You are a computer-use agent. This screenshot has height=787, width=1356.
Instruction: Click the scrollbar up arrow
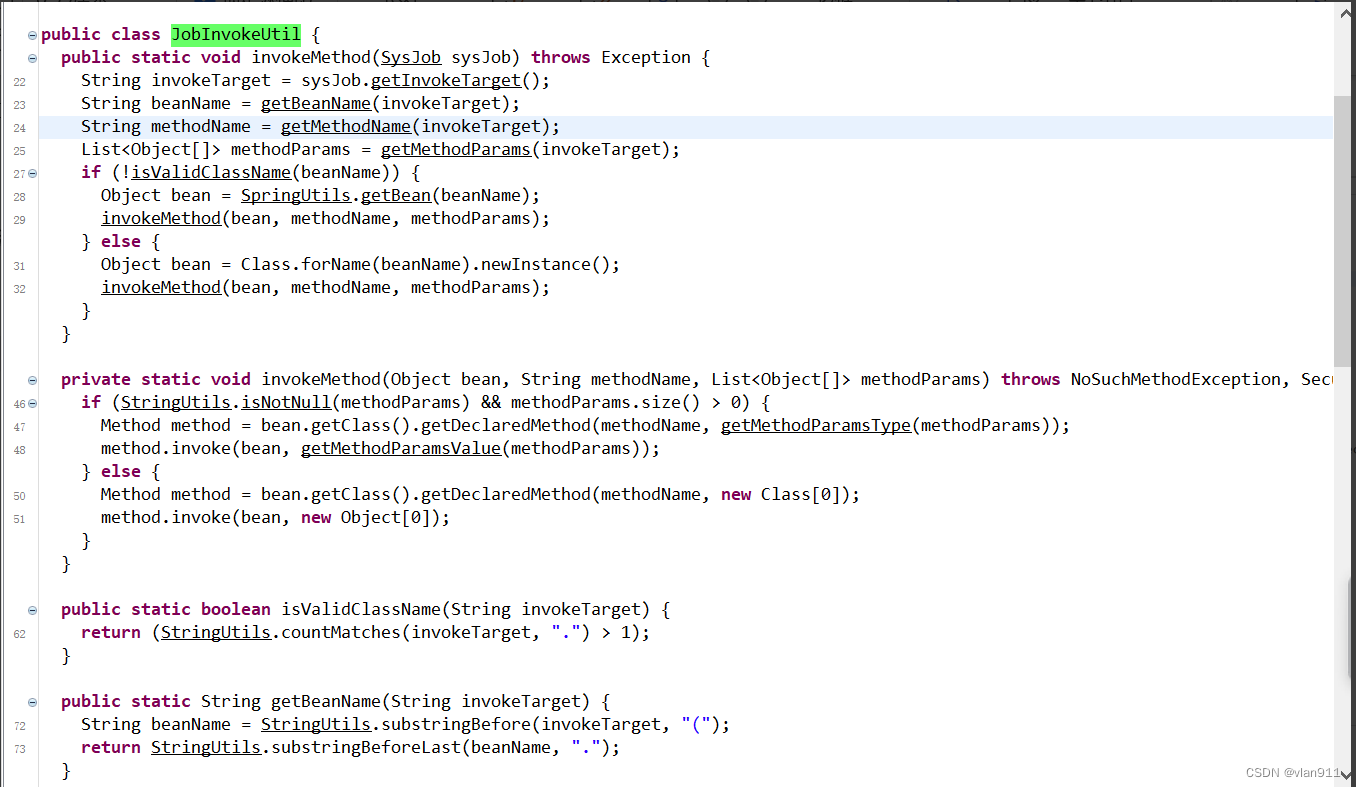coord(1347,11)
